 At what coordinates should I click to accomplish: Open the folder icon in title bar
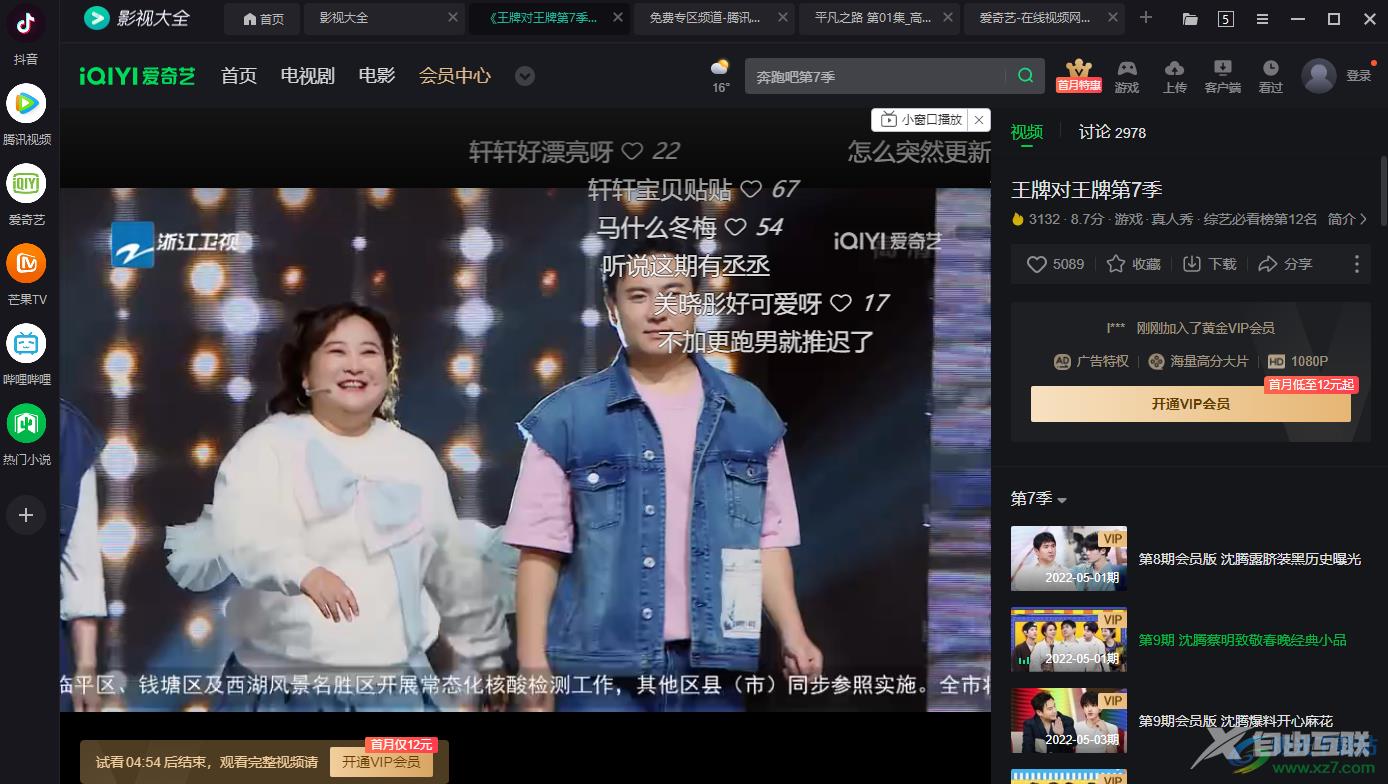tap(1190, 19)
